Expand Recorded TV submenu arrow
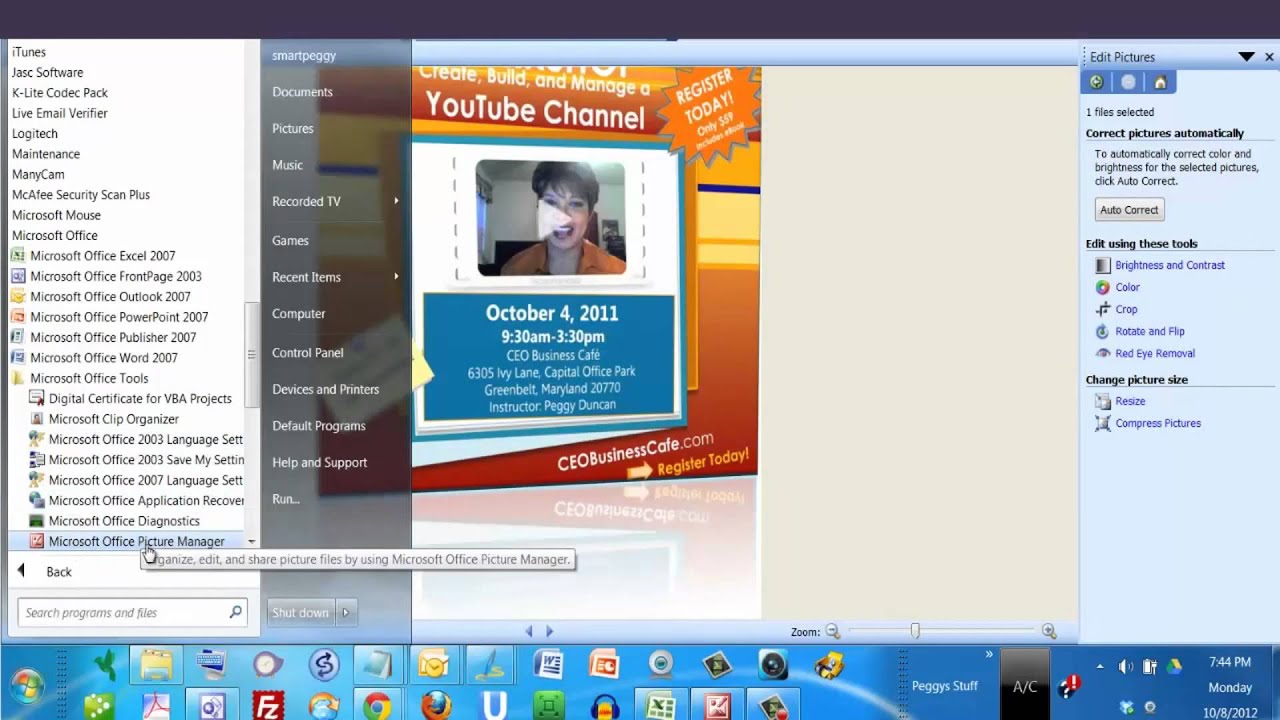The width and height of the screenshot is (1280, 720). (396, 201)
